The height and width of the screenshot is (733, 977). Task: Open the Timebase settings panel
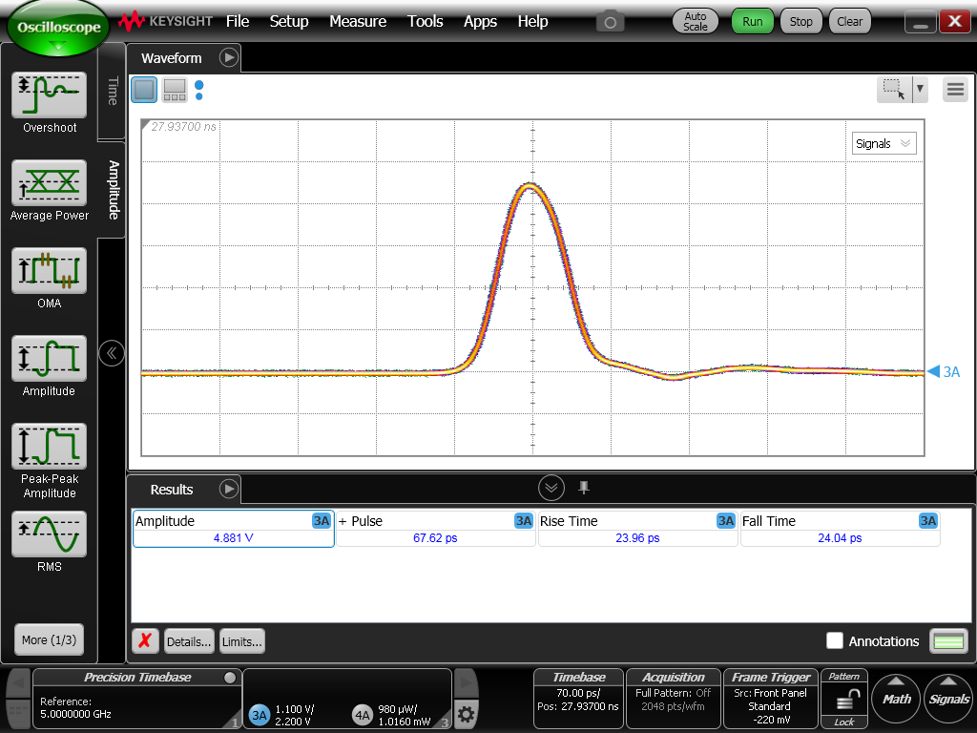tap(579, 698)
